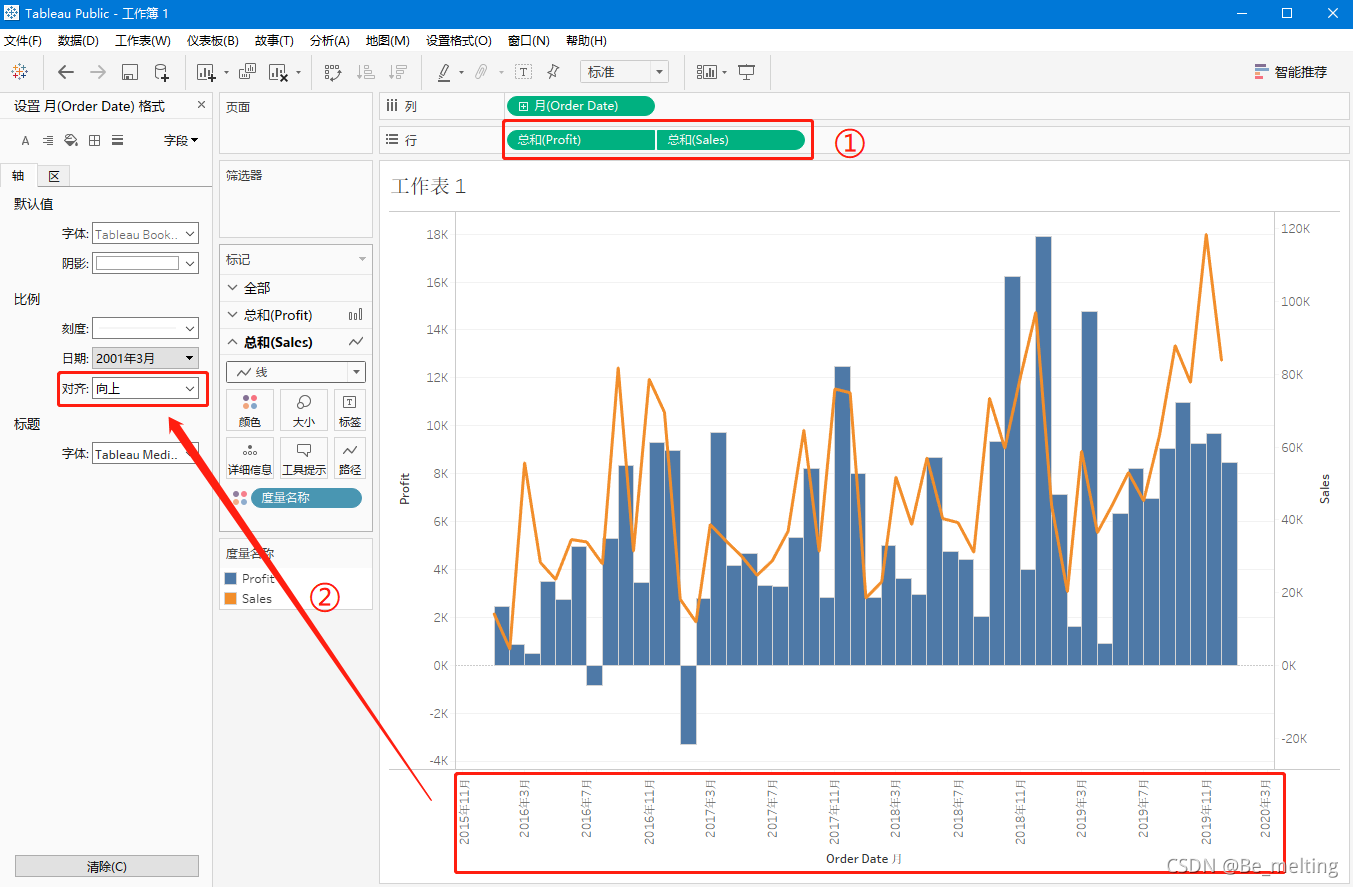
Task: Clear the worksheet icon
Action: tap(278, 72)
